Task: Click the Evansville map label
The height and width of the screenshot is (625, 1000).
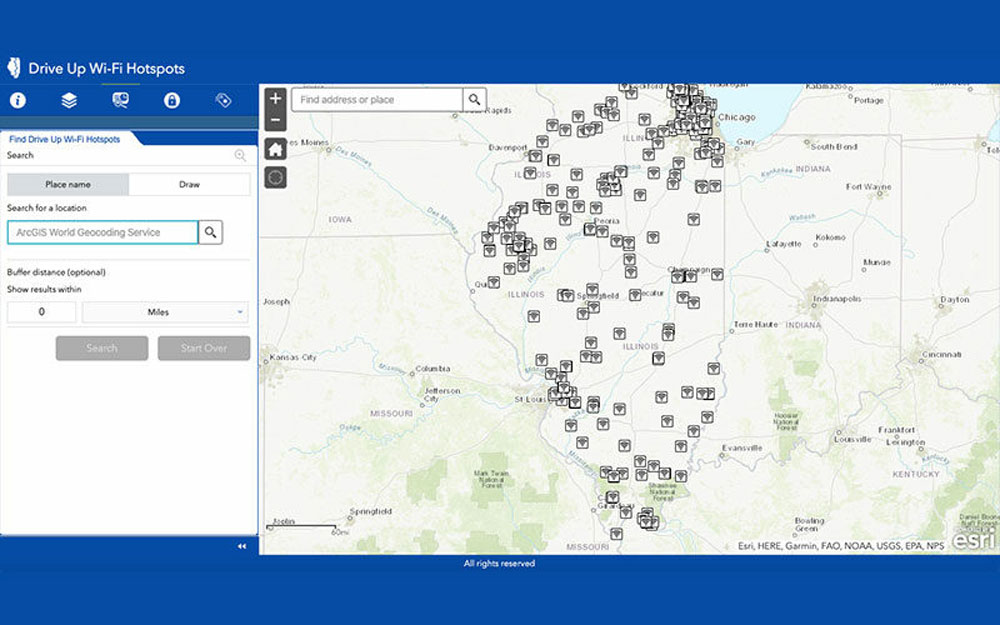Action: (x=742, y=448)
